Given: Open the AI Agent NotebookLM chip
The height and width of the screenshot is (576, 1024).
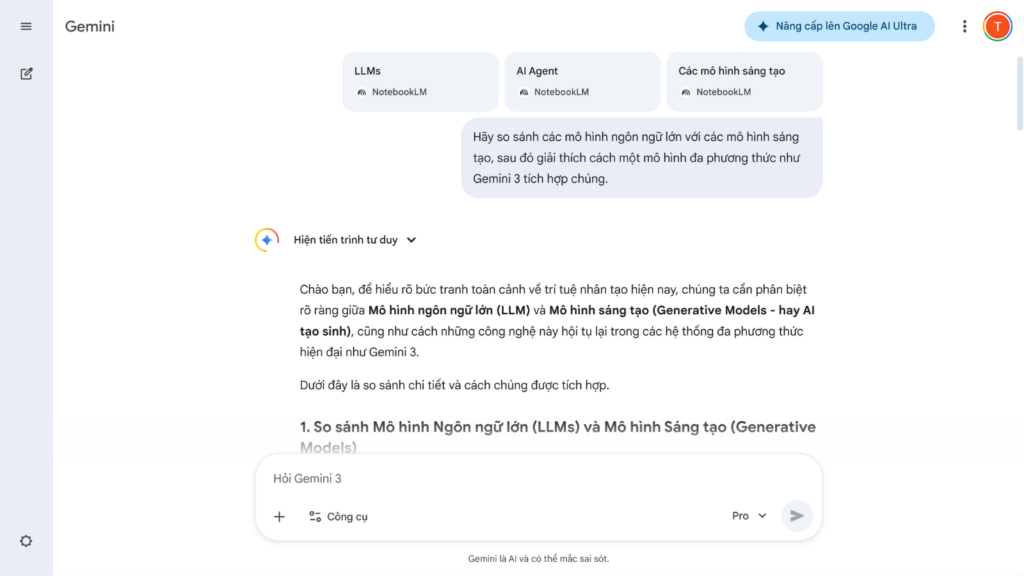Looking at the screenshot, I should (x=582, y=81).
